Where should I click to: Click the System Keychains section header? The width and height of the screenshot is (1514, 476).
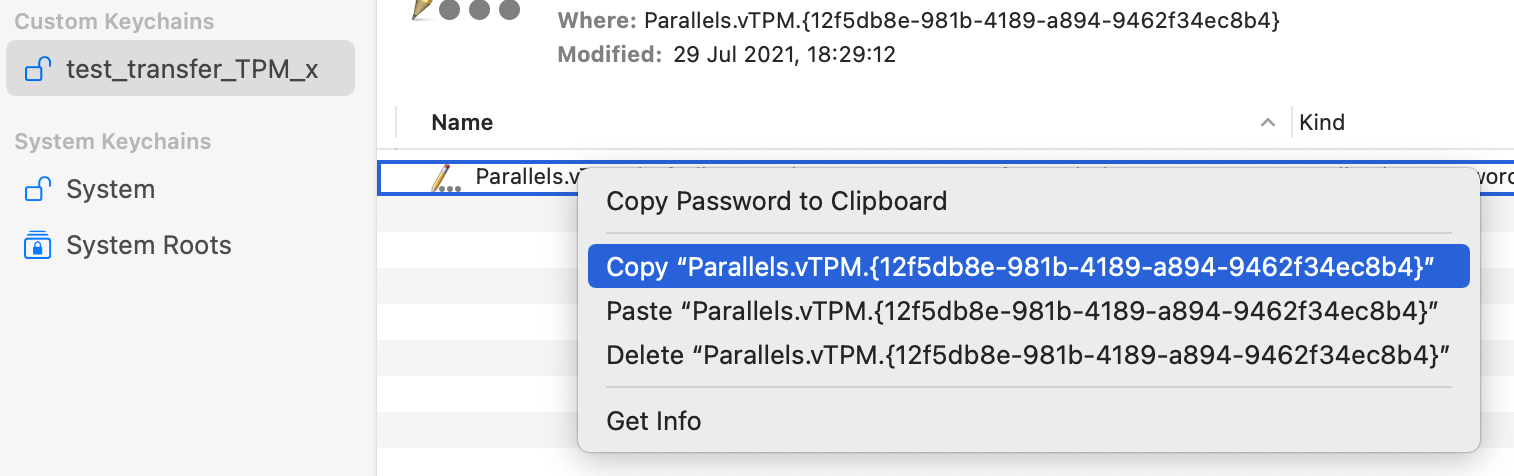pos(112,141)
